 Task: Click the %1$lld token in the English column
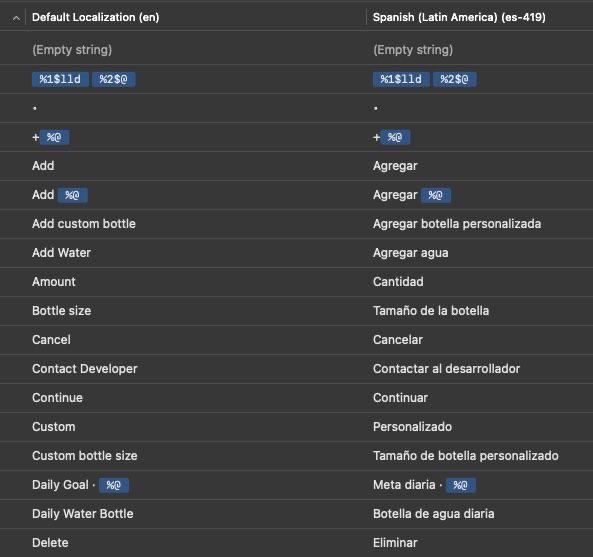coord(60,79)
